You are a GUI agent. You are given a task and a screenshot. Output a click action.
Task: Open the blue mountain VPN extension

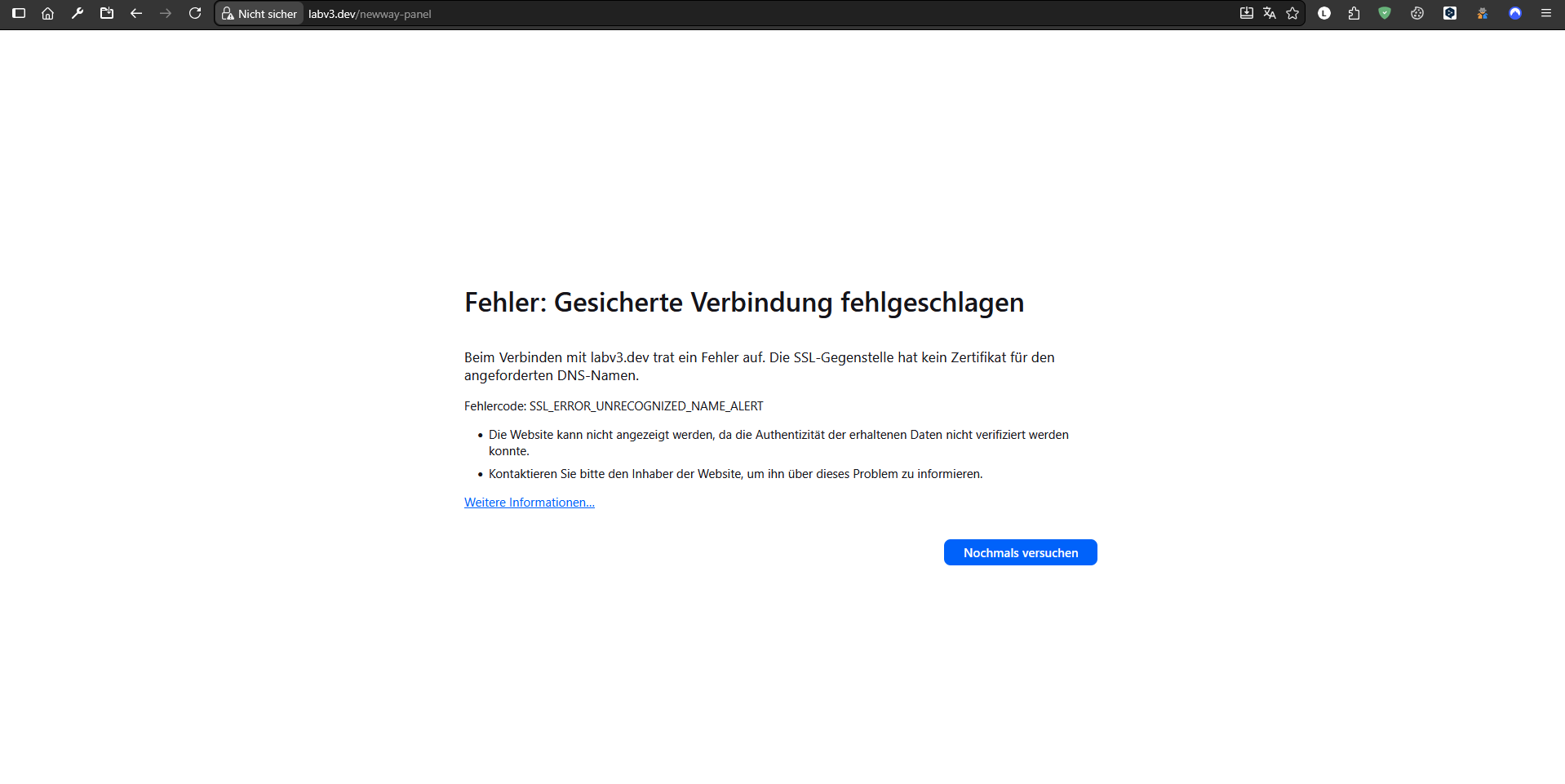[1515, 14]
